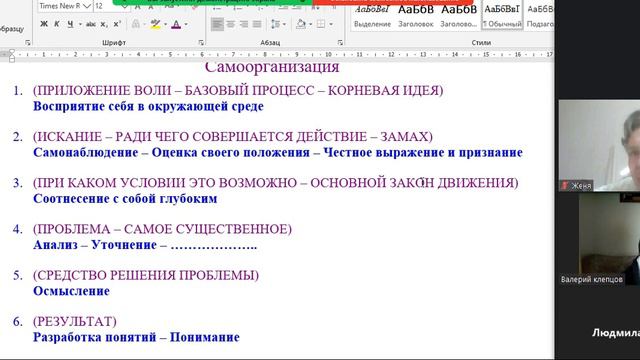Click line ПРИЛОЖЕНИЕ ВОЛИ – БАЗОВЫЙ ПРОЦЕСС

(238, 90)
